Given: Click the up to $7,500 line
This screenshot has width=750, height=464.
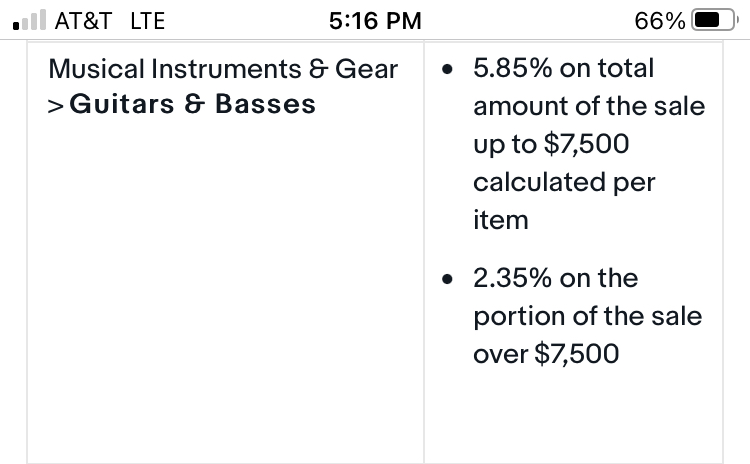Looking at the screenshot, I should (x=551, y=144).
